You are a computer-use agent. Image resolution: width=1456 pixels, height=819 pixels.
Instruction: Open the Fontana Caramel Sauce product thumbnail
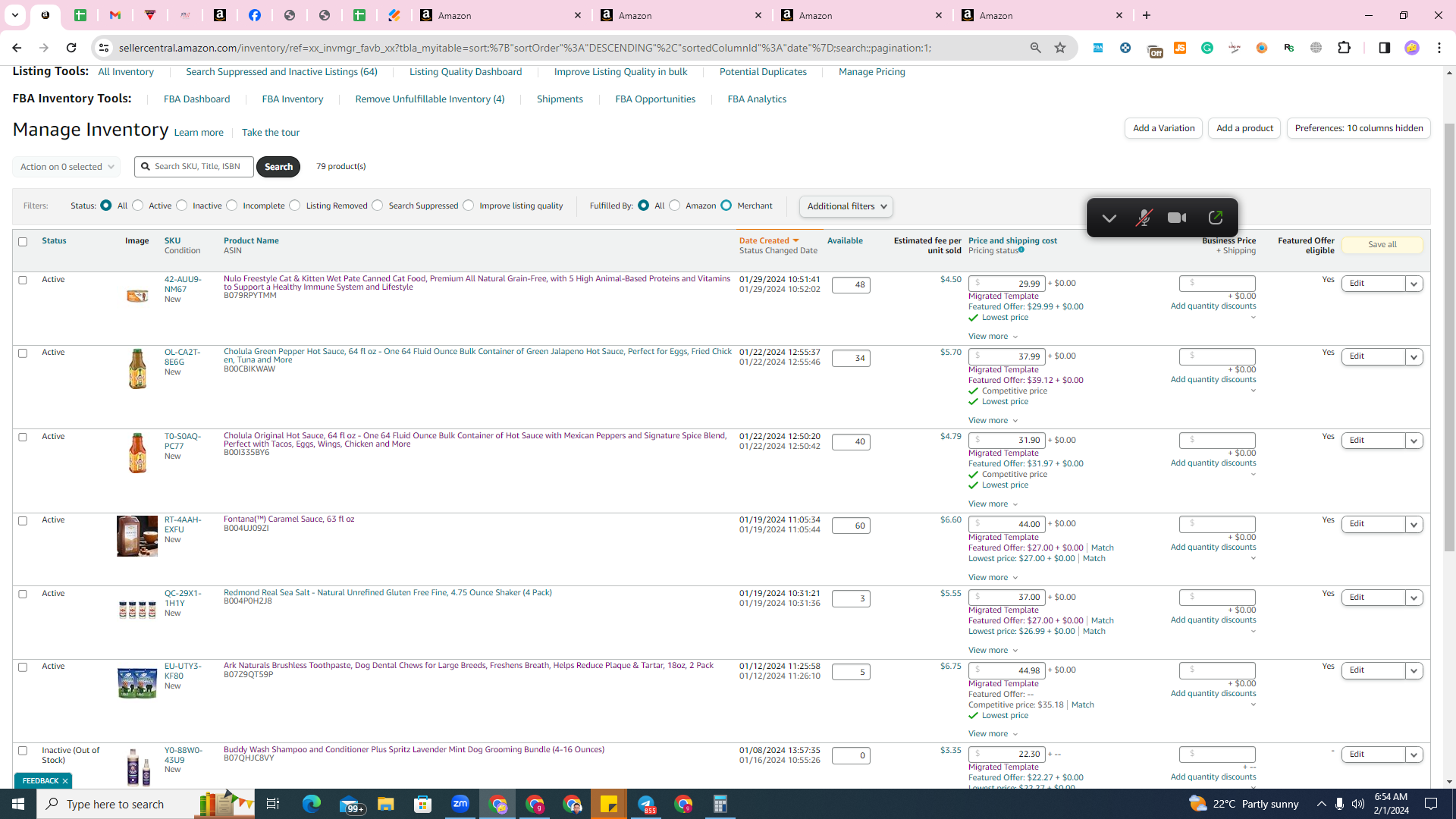(x=137, y=536)
